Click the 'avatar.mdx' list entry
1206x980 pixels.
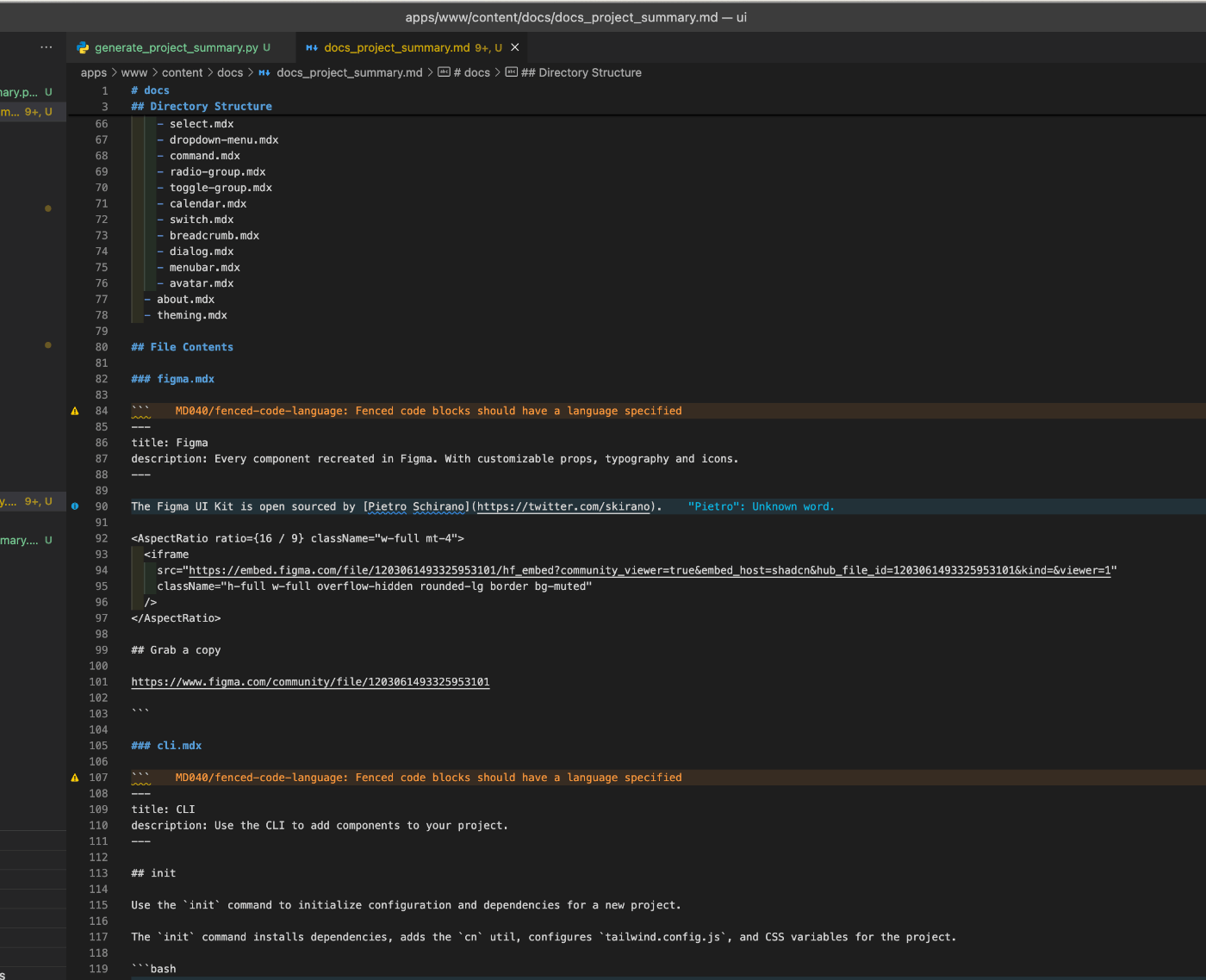[x=202, y=283]
